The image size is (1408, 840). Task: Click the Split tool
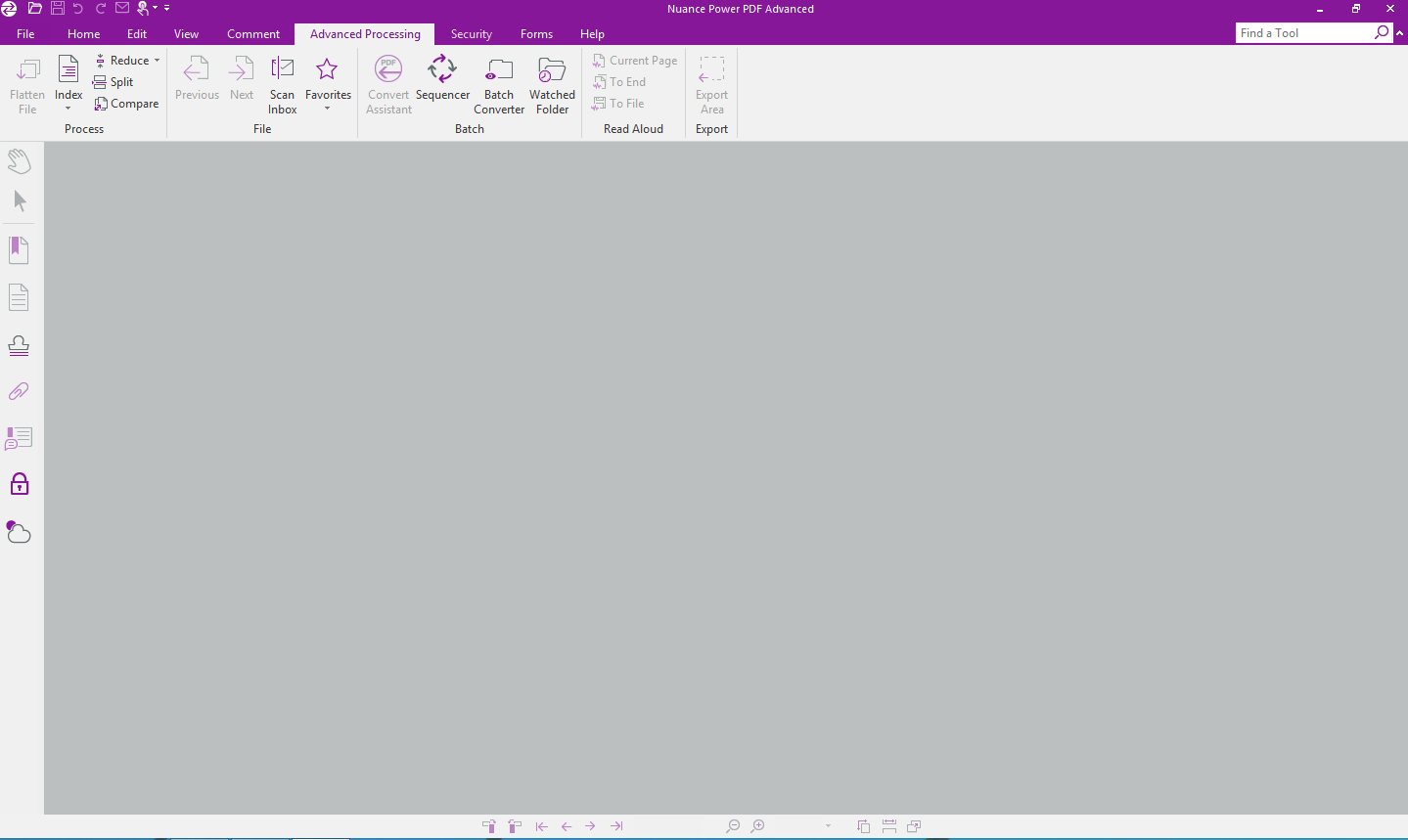tap(114, 82)
